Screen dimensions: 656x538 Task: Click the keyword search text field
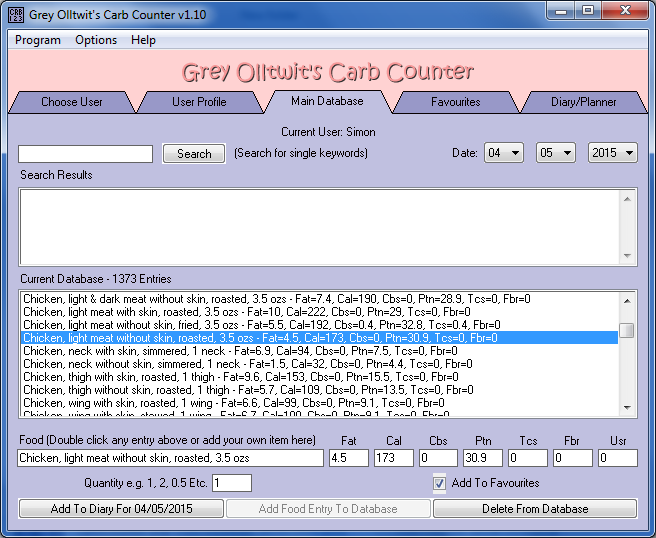85,154
